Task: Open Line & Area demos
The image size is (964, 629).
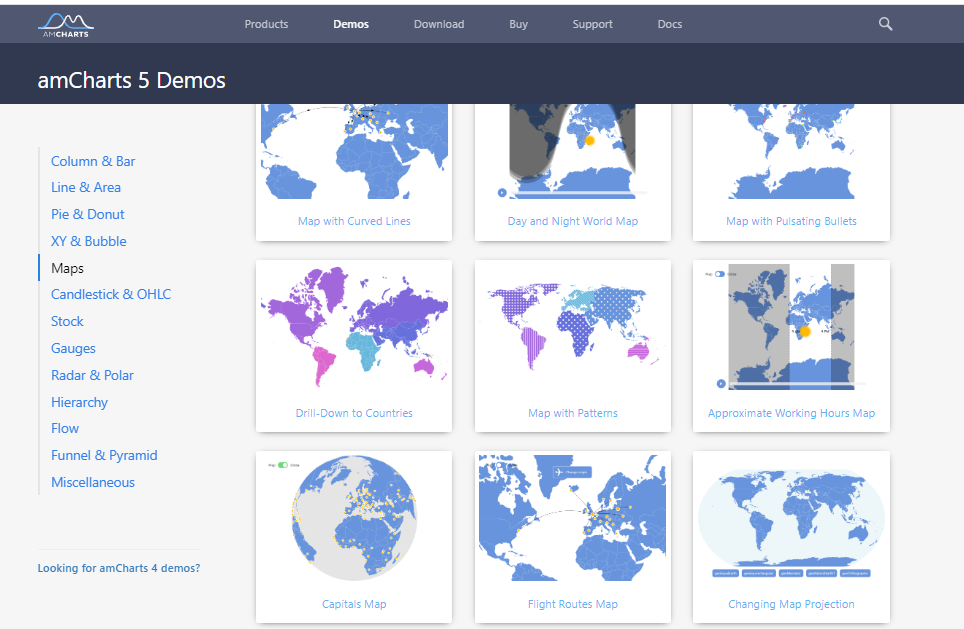Action: pyautogui.click(x=85, y=188)
